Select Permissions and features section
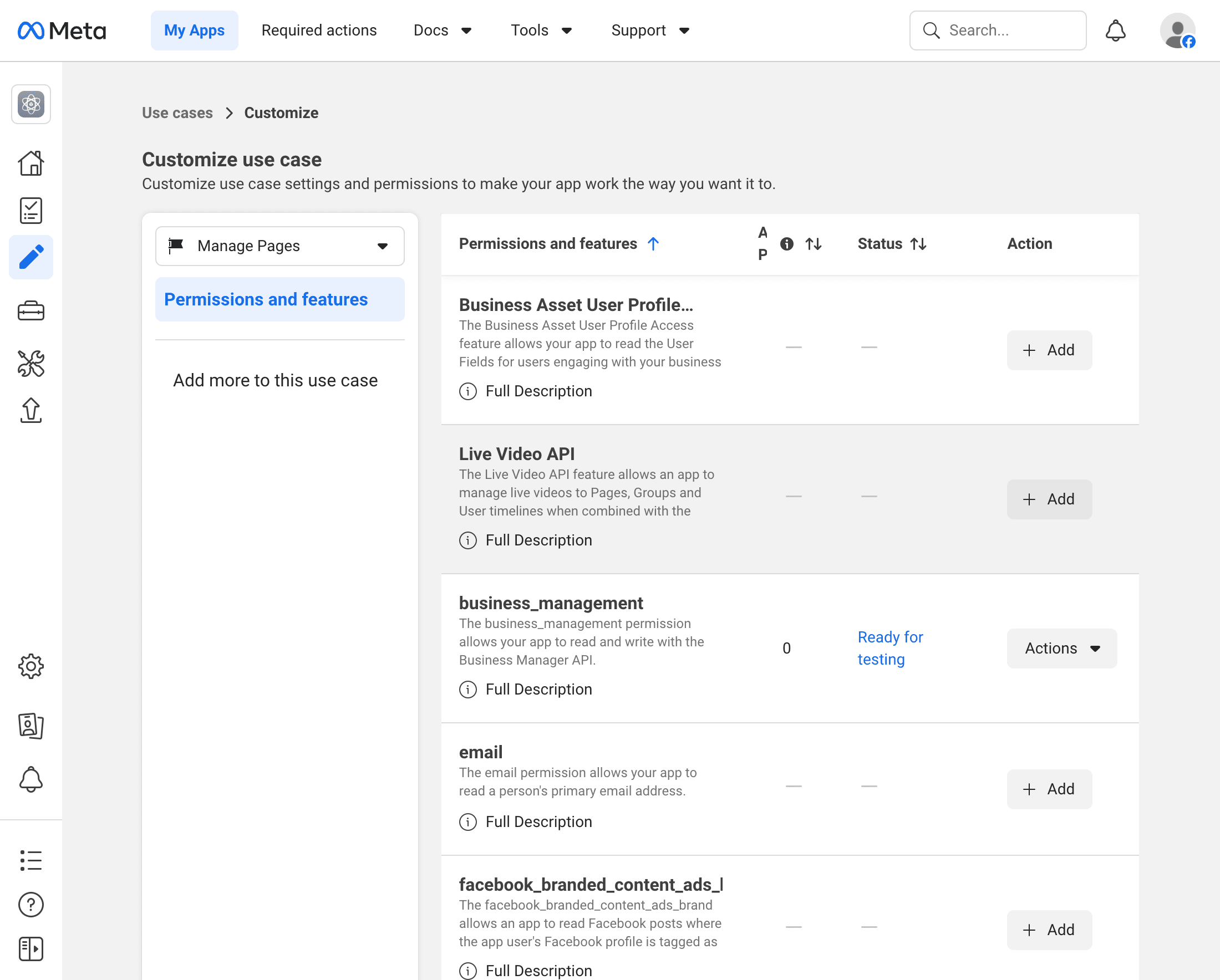The width and height of the screenshot is (1220, 980). coord(280,299)
